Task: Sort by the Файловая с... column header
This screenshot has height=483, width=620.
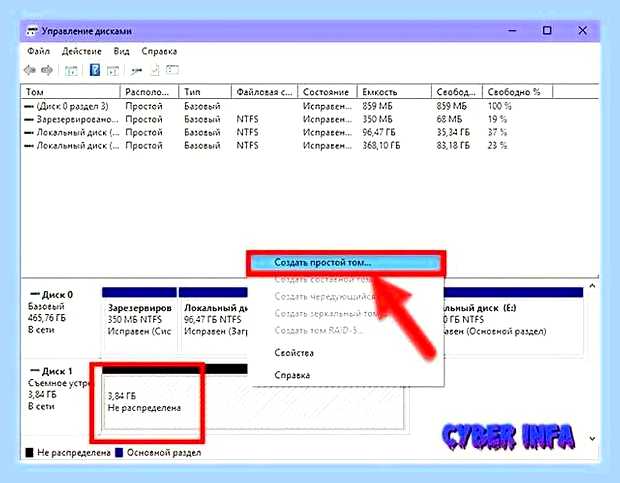Action: 264,92
